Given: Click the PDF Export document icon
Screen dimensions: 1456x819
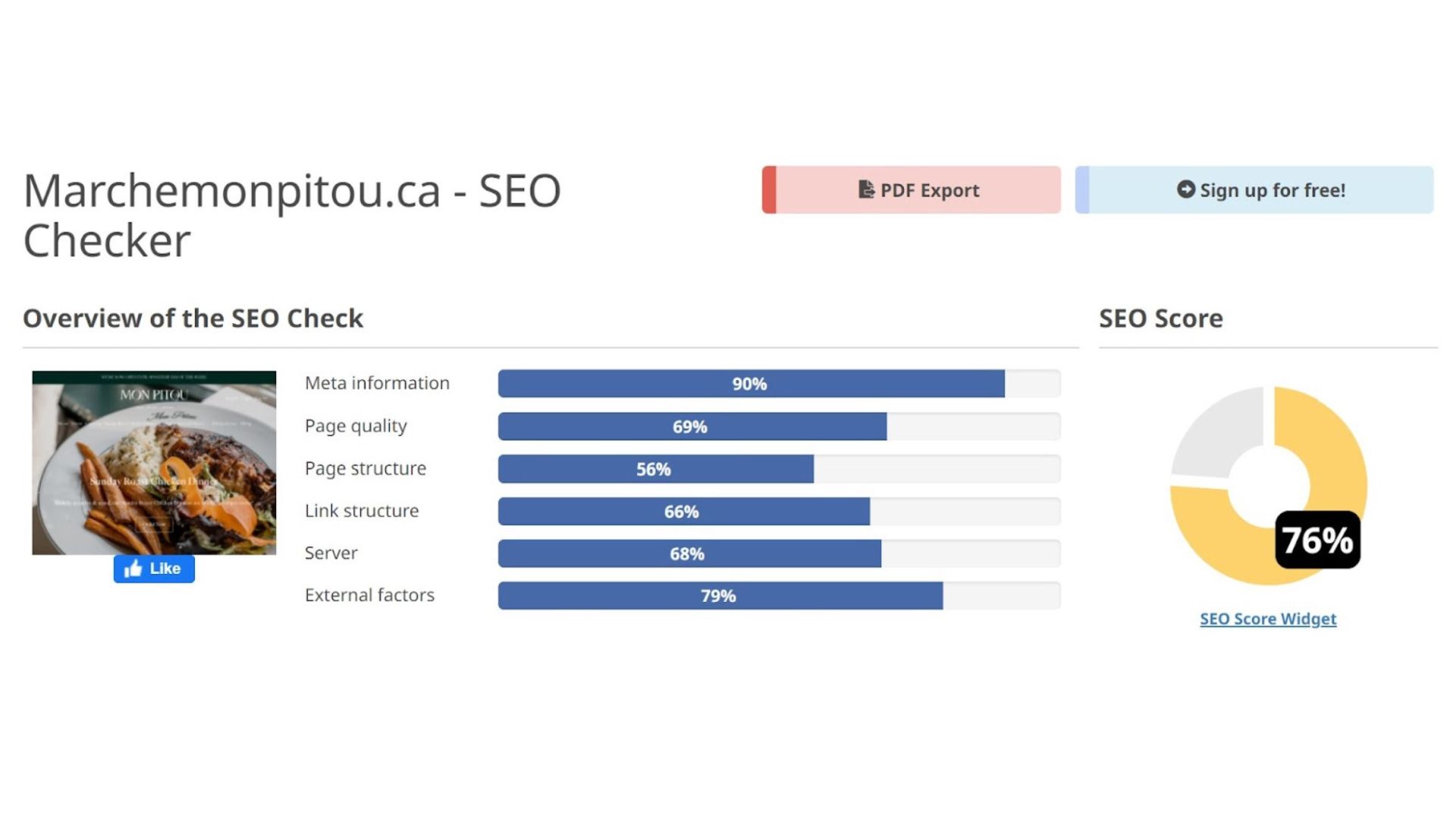Looking at the screenshot, I should tap(866, 190).
